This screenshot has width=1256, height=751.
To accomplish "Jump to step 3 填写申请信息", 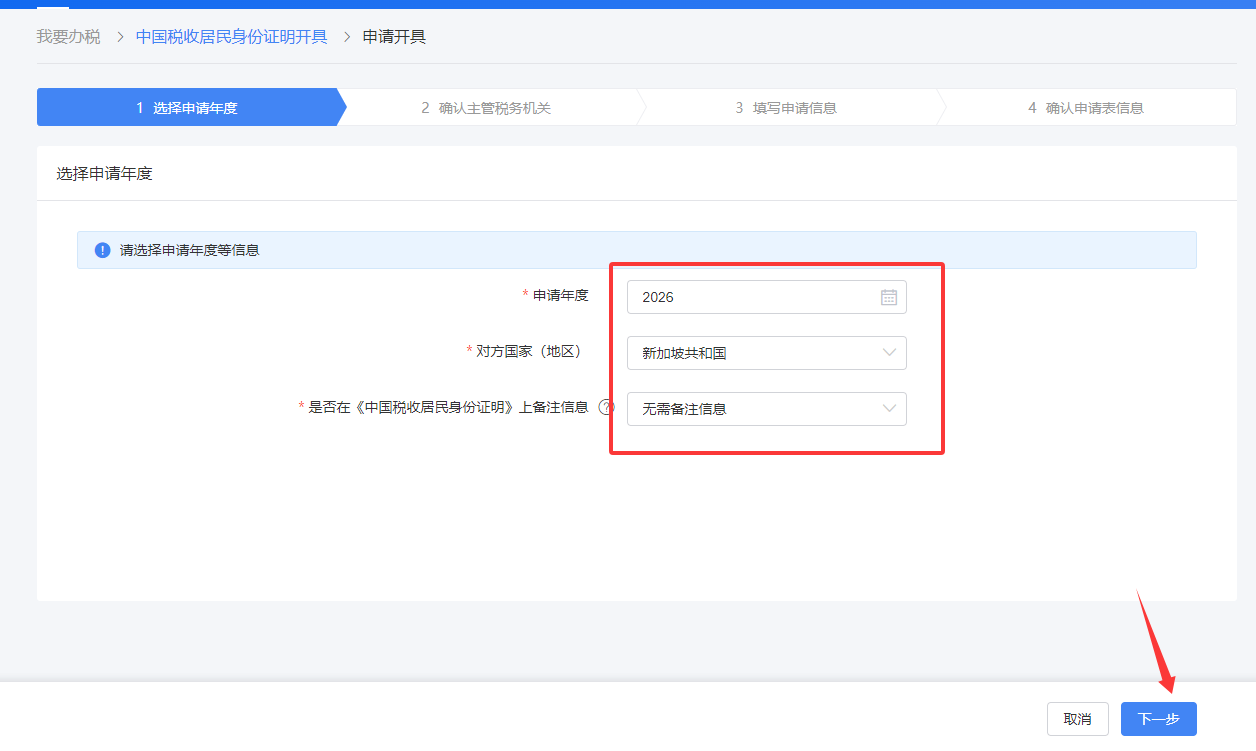I will tap(786, 108).
